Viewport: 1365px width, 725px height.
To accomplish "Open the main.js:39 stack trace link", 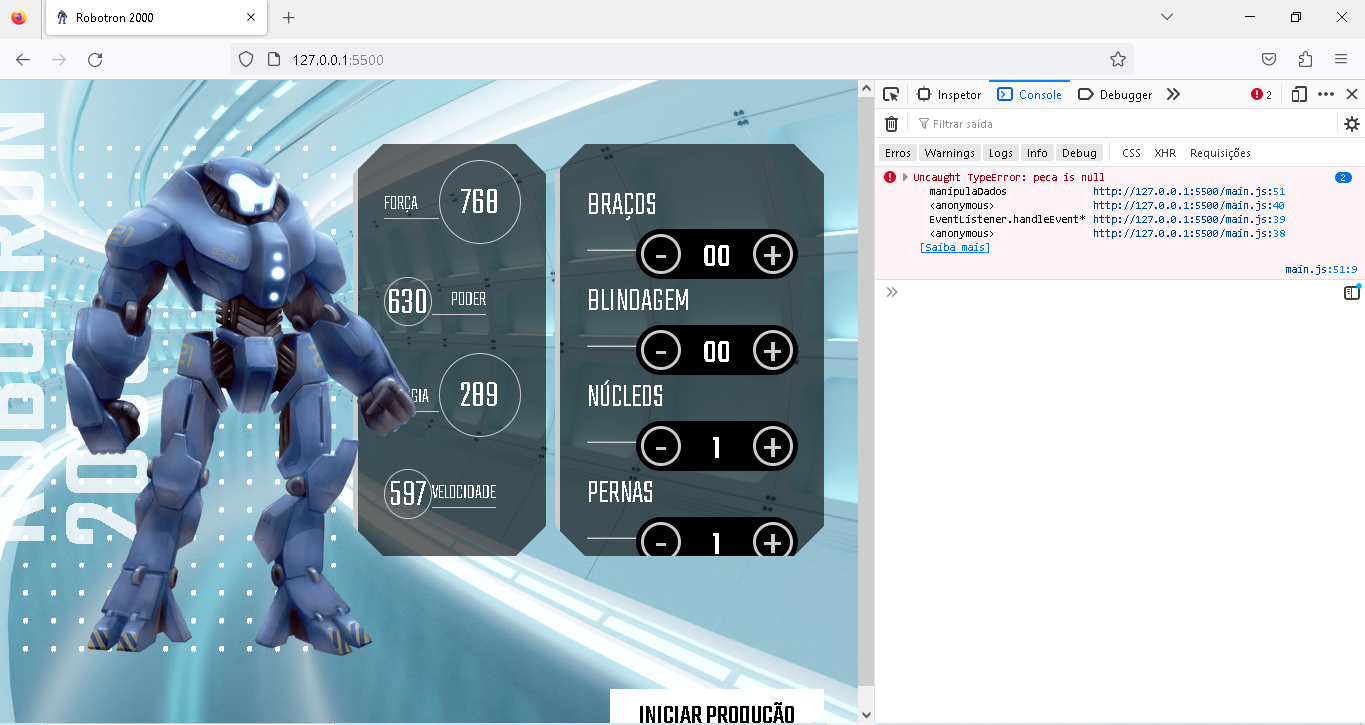I will [x=1189, y=219].
